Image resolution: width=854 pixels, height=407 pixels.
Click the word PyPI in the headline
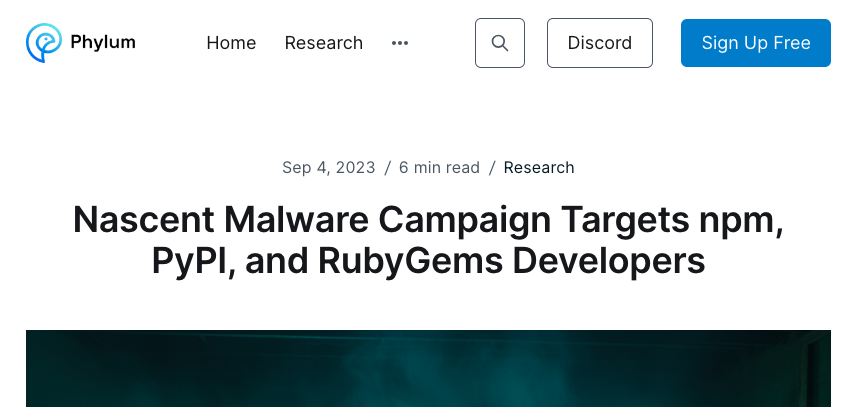coord(189,261)
